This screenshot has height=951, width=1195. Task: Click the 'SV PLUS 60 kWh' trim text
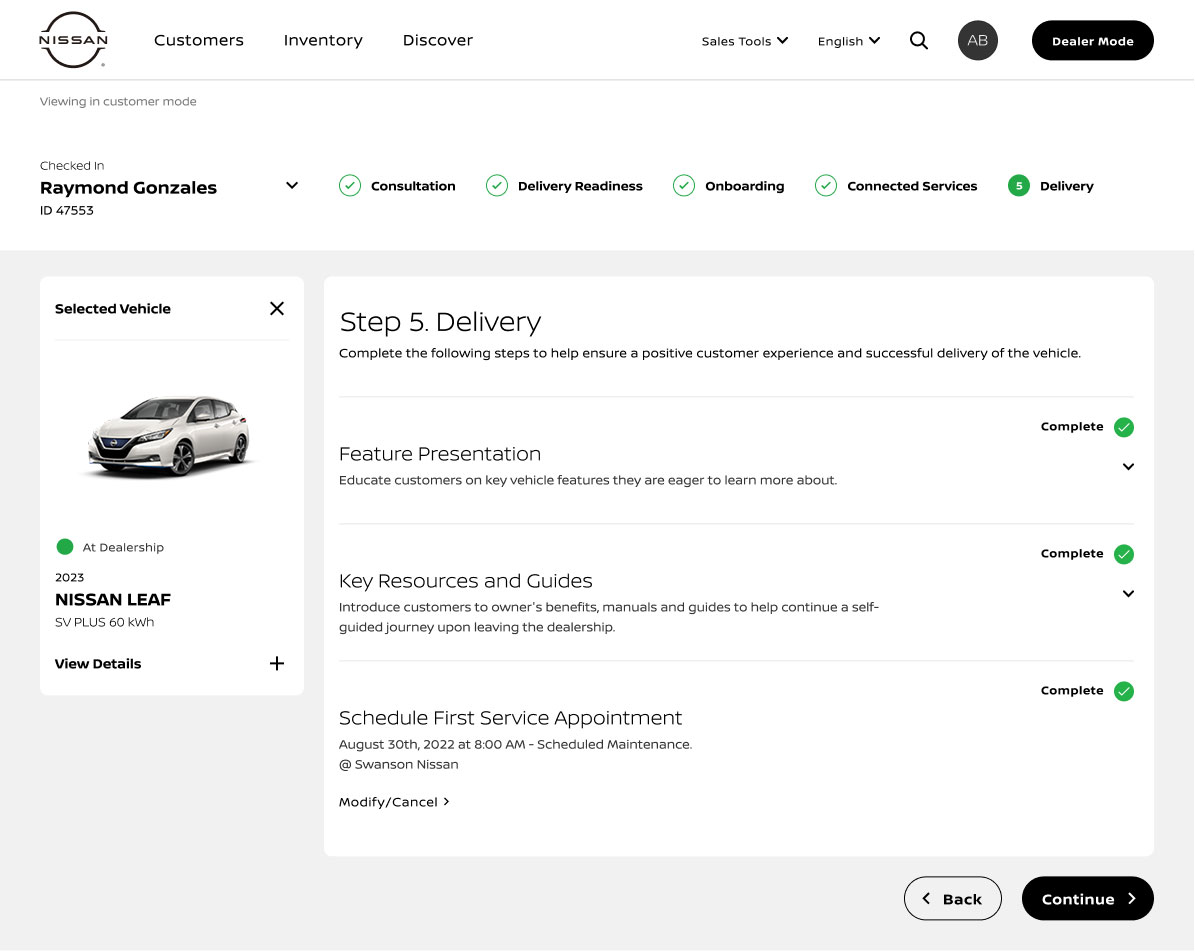[x=104, y=622]
